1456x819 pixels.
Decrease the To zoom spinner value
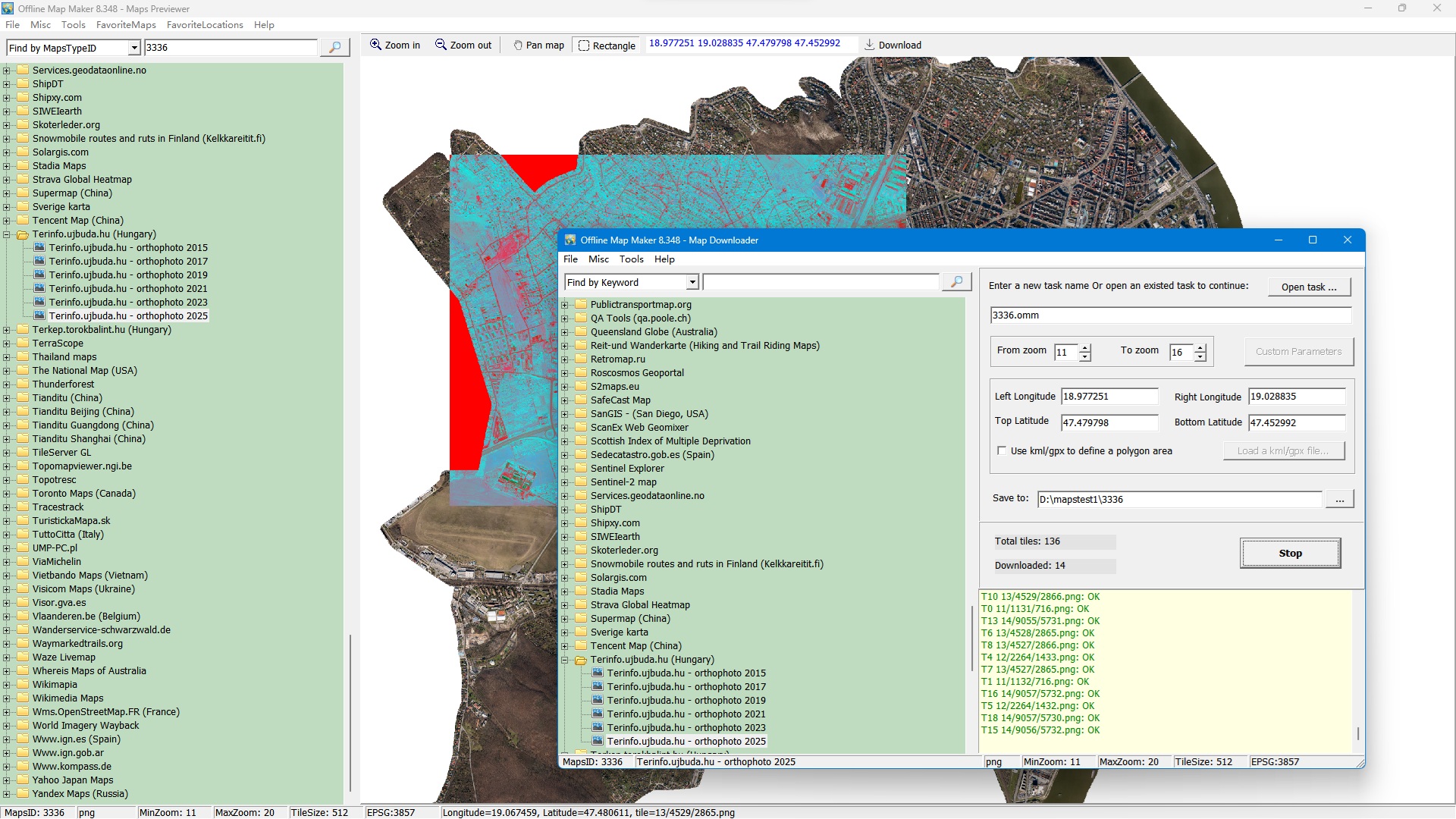click(x=1200, y=356)
